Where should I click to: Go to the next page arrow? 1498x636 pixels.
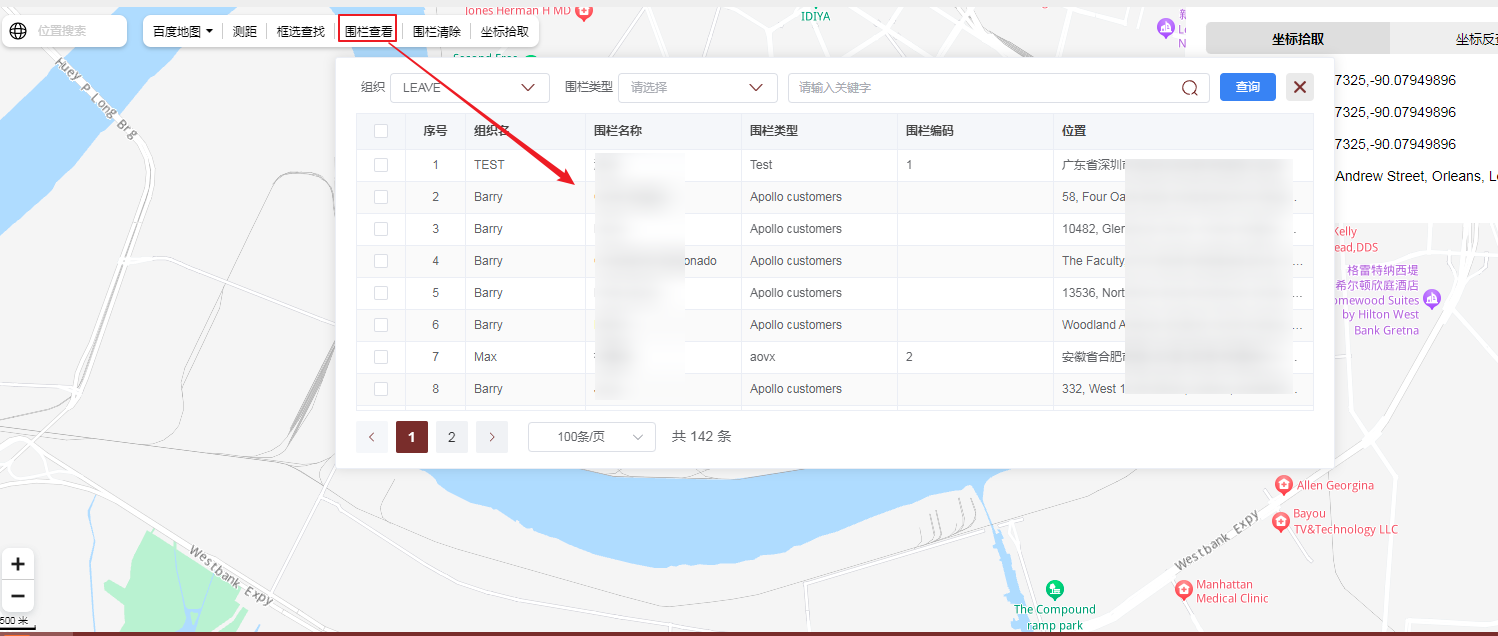tap(492, 437)
